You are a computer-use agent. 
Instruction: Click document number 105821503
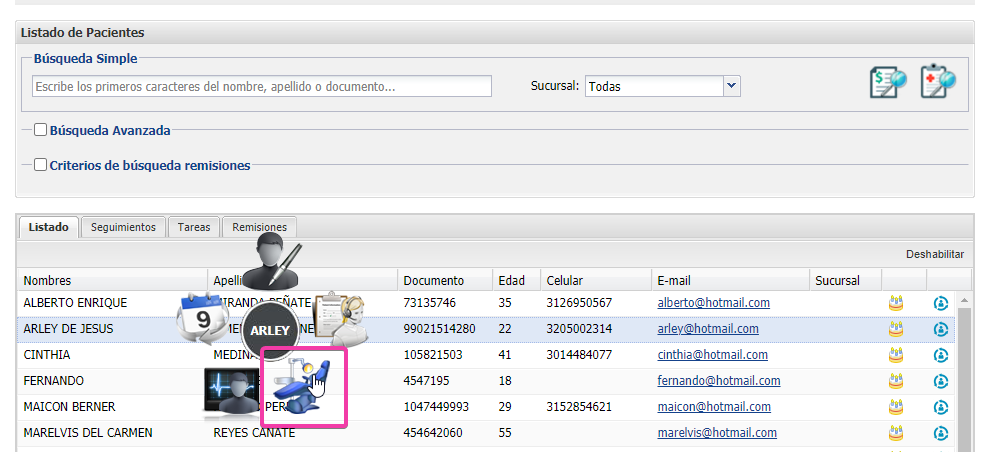[433, 355]
